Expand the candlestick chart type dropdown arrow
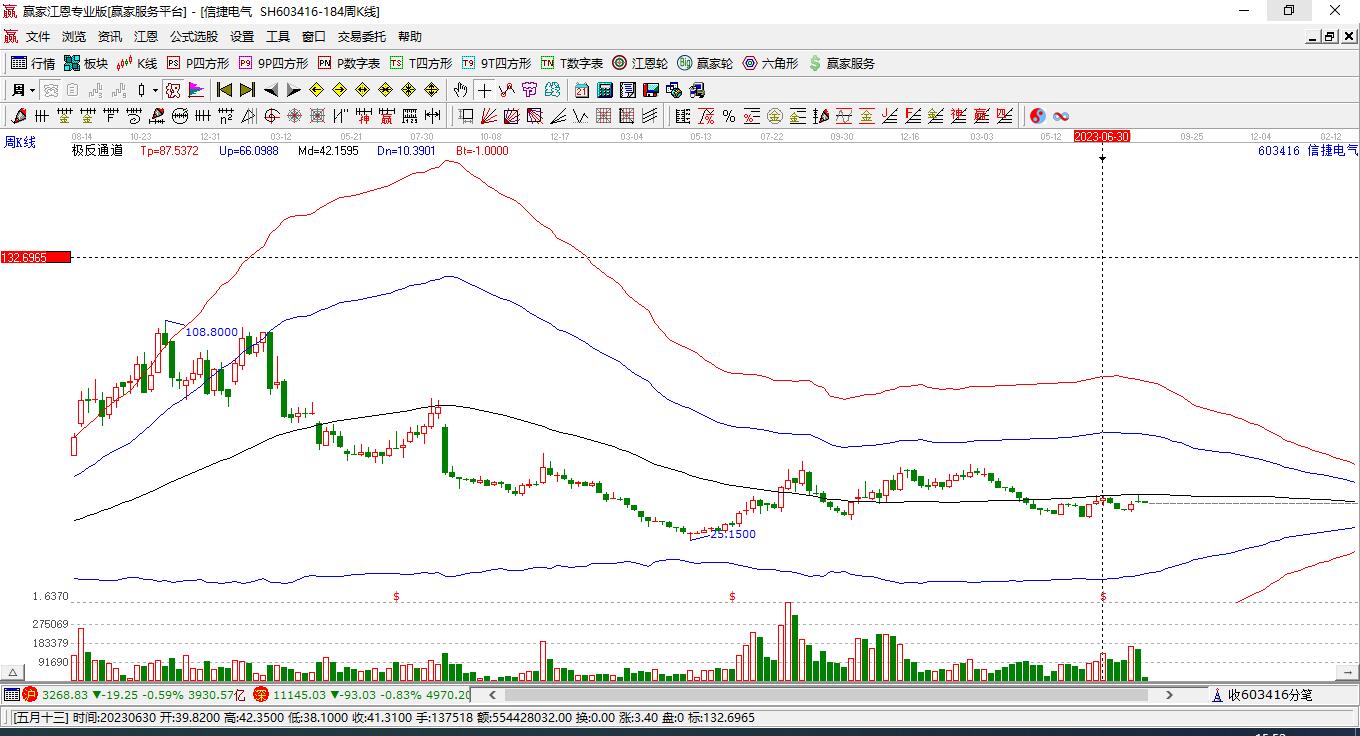This screenshot has height=736, width=1360. tap(155, 90)
